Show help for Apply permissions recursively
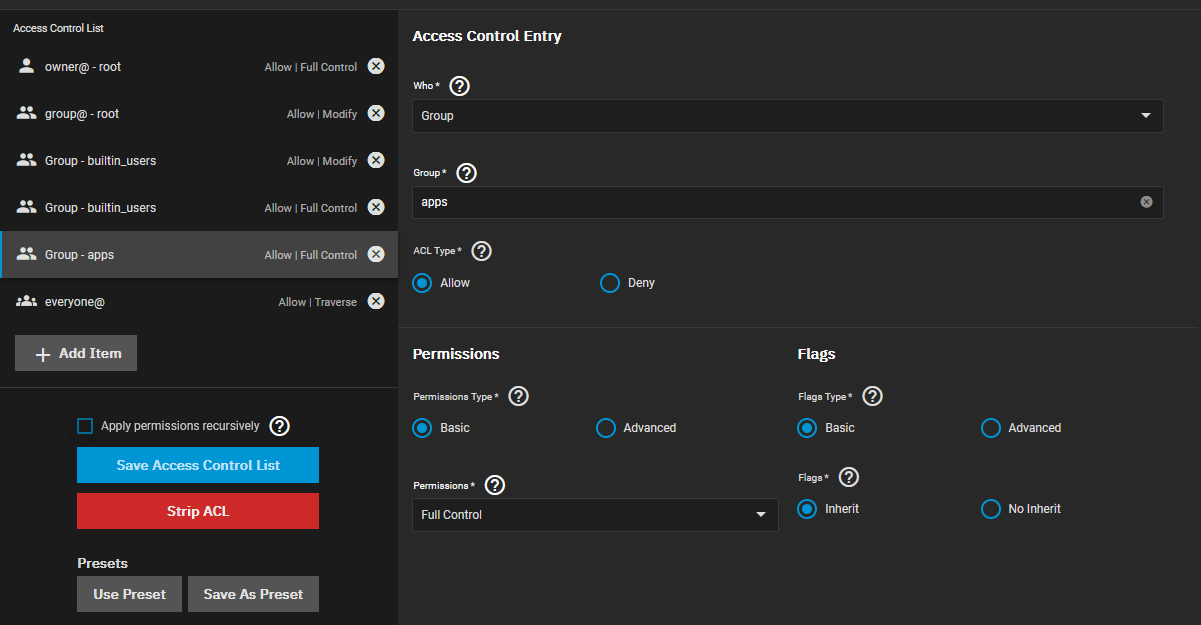 click(280, 426)
